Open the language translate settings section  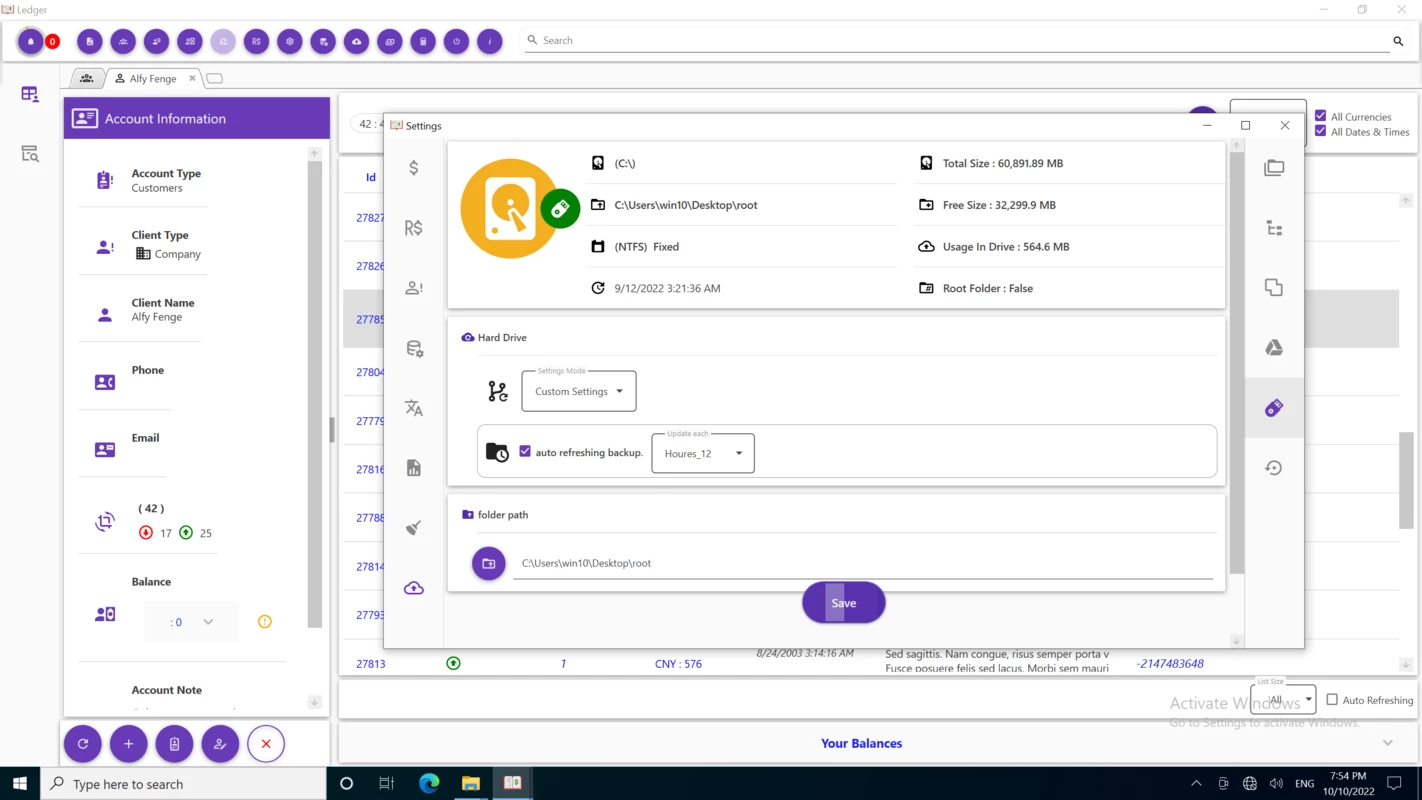tap(414, 408)
